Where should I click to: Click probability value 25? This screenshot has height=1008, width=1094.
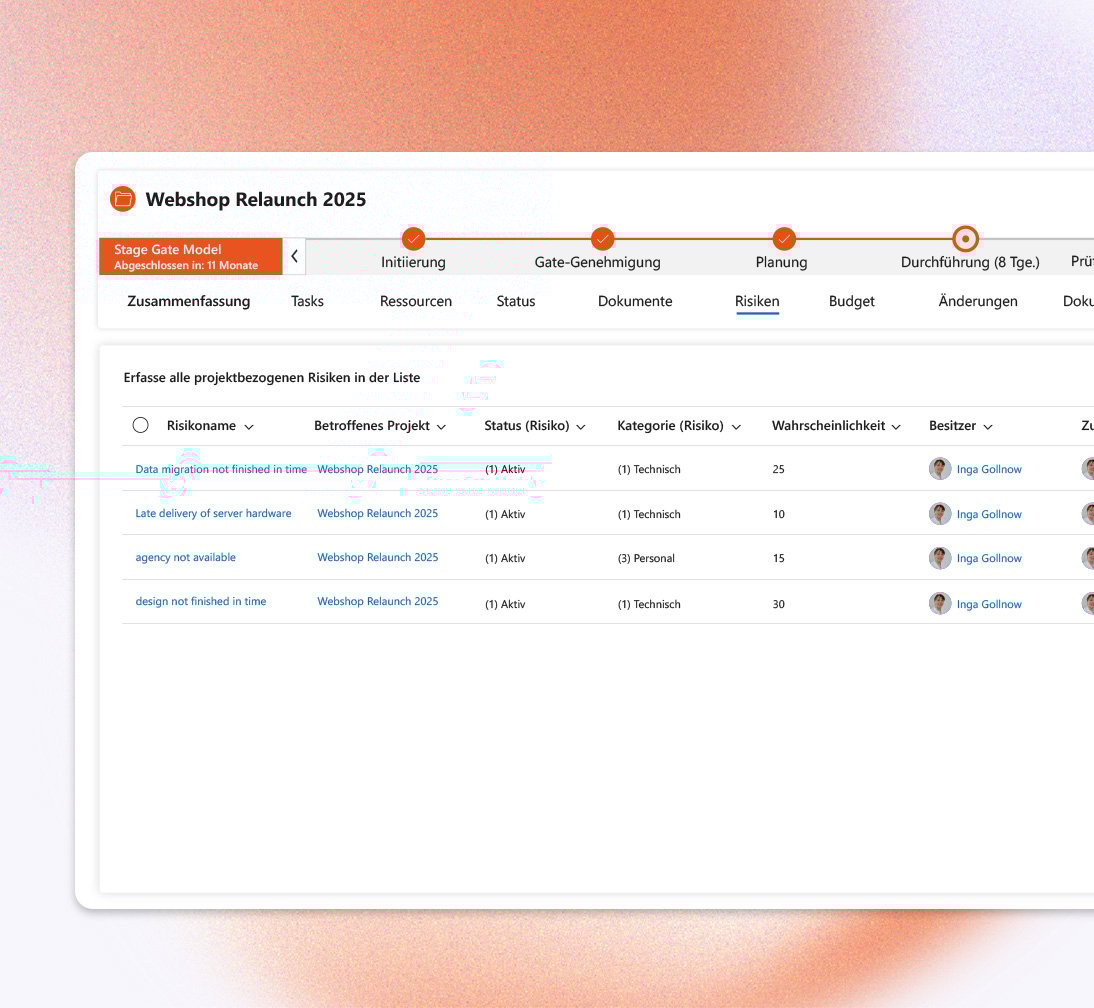[x=779, y=469]
